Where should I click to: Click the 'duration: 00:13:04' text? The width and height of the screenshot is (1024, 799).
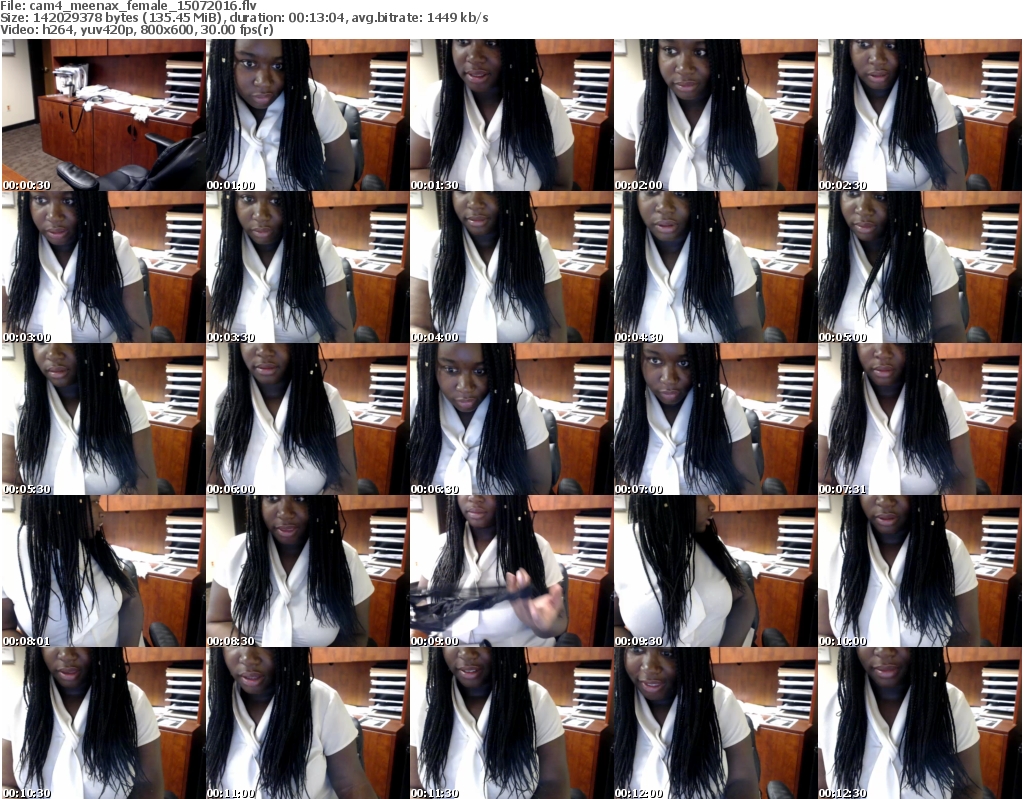click(x=287, y=18)
